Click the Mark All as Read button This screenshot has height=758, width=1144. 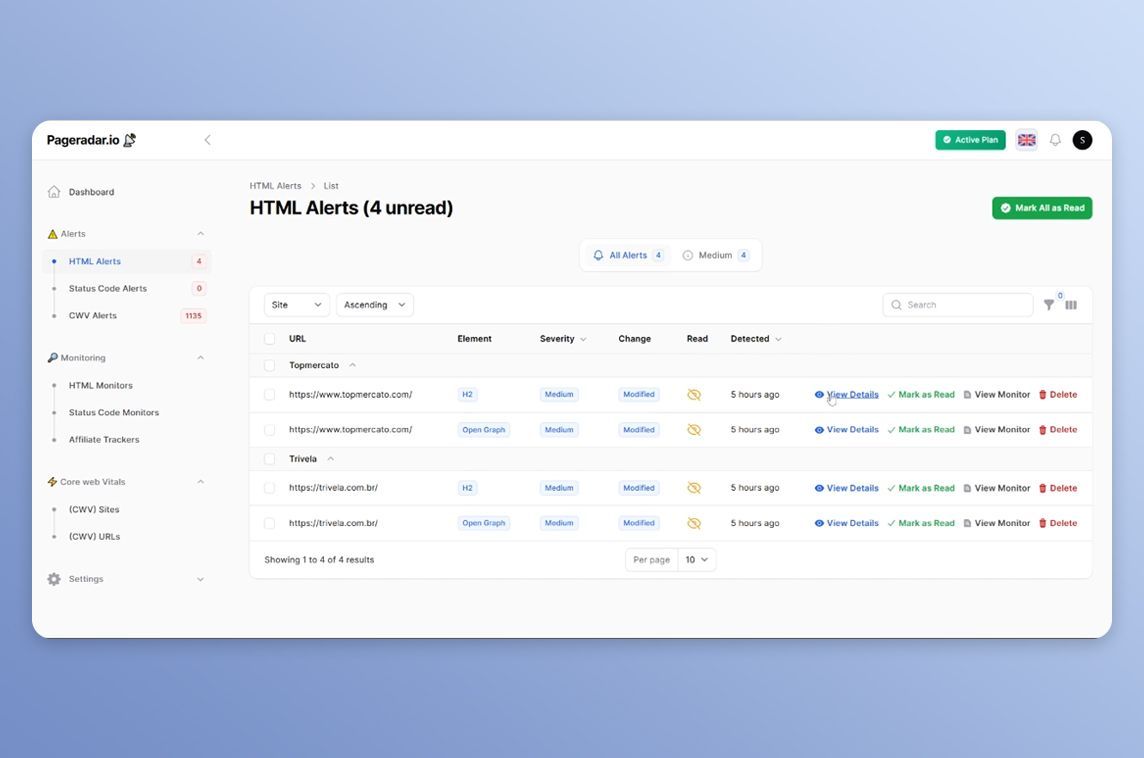(x=1041, y=207)
